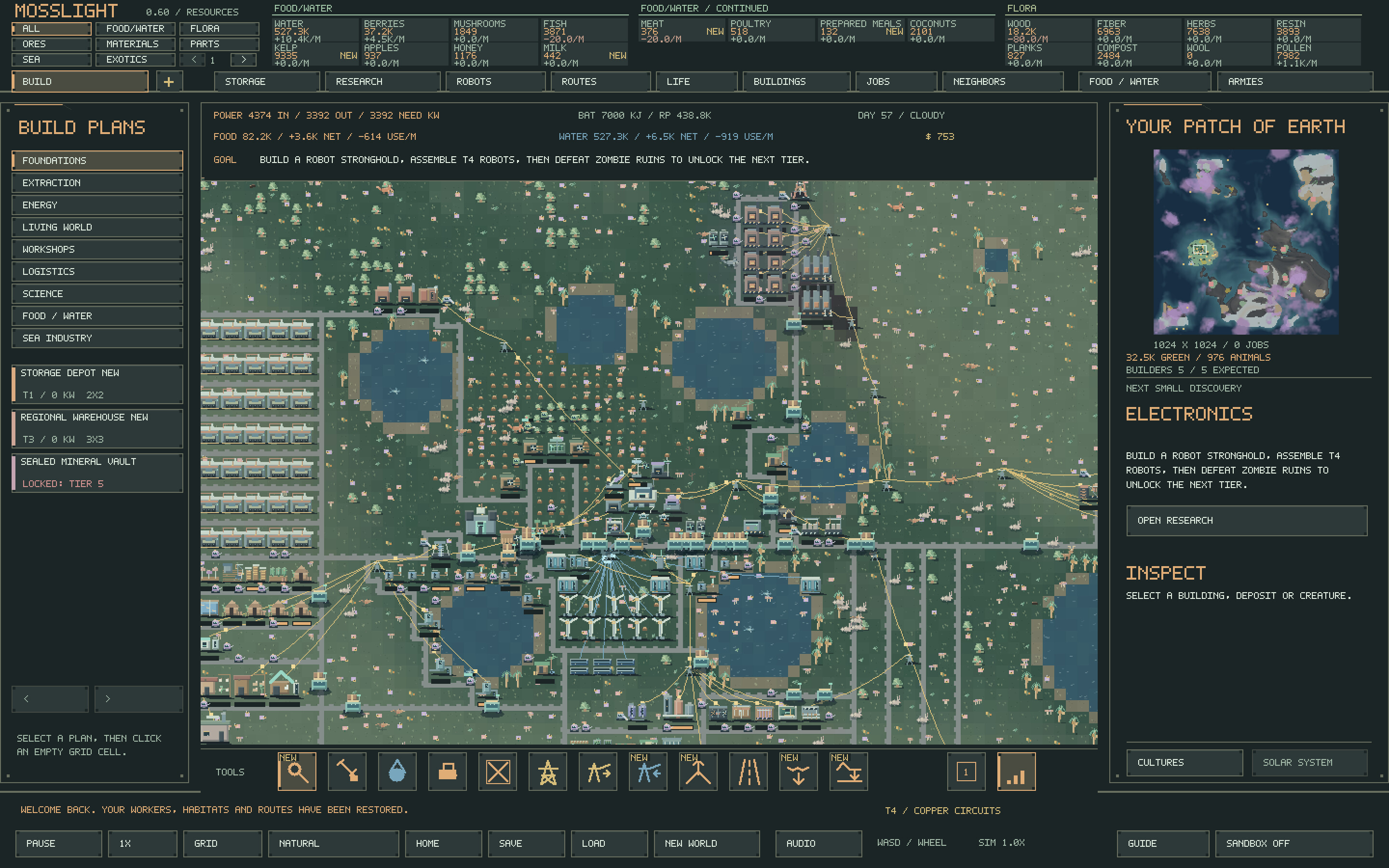The width and height of the screenshot is (1389, 868).
Task: Filter resources by MATERIALS
Action: tap(135, 44)
